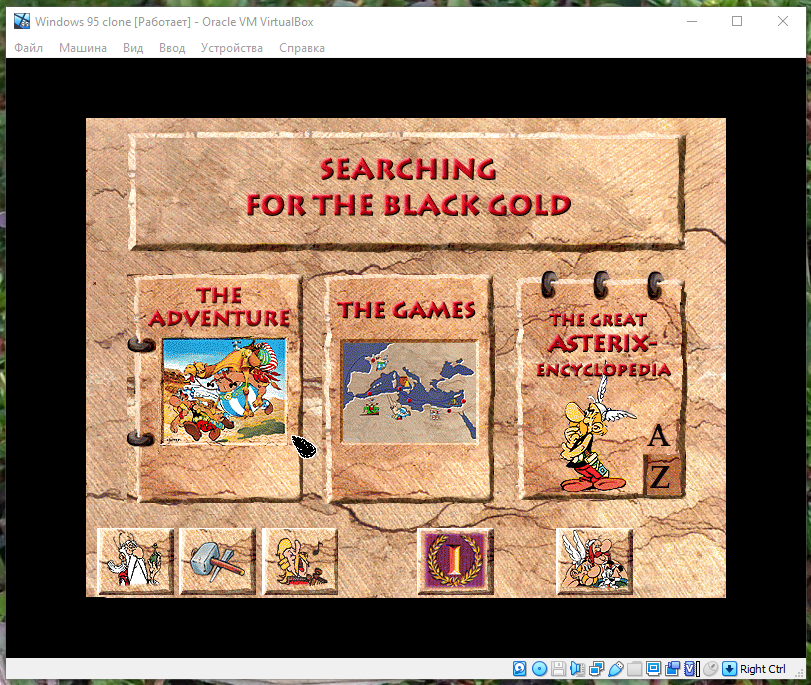Minimize the VirtualBox window

[x=692, y=21]
